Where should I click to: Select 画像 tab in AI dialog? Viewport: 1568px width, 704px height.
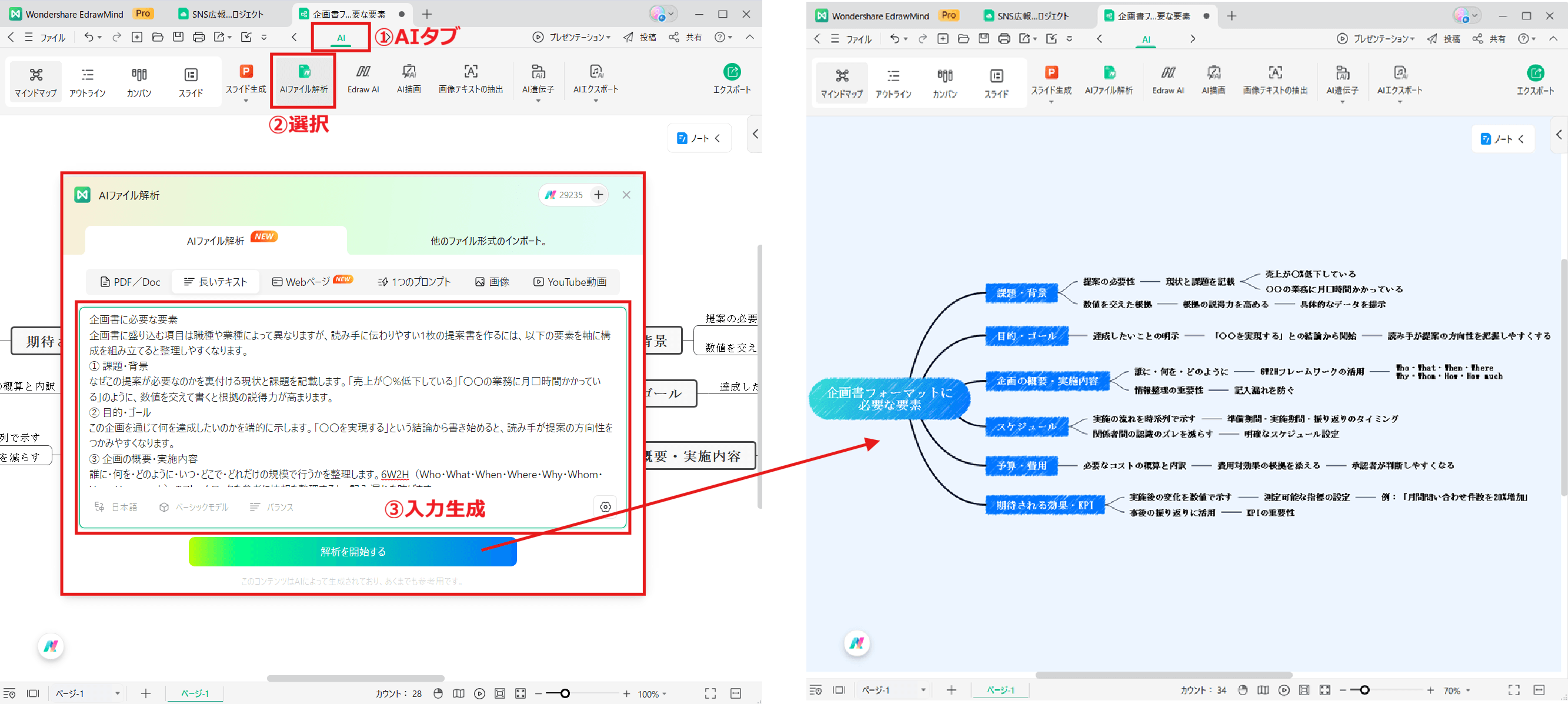[x=492, y=282]
